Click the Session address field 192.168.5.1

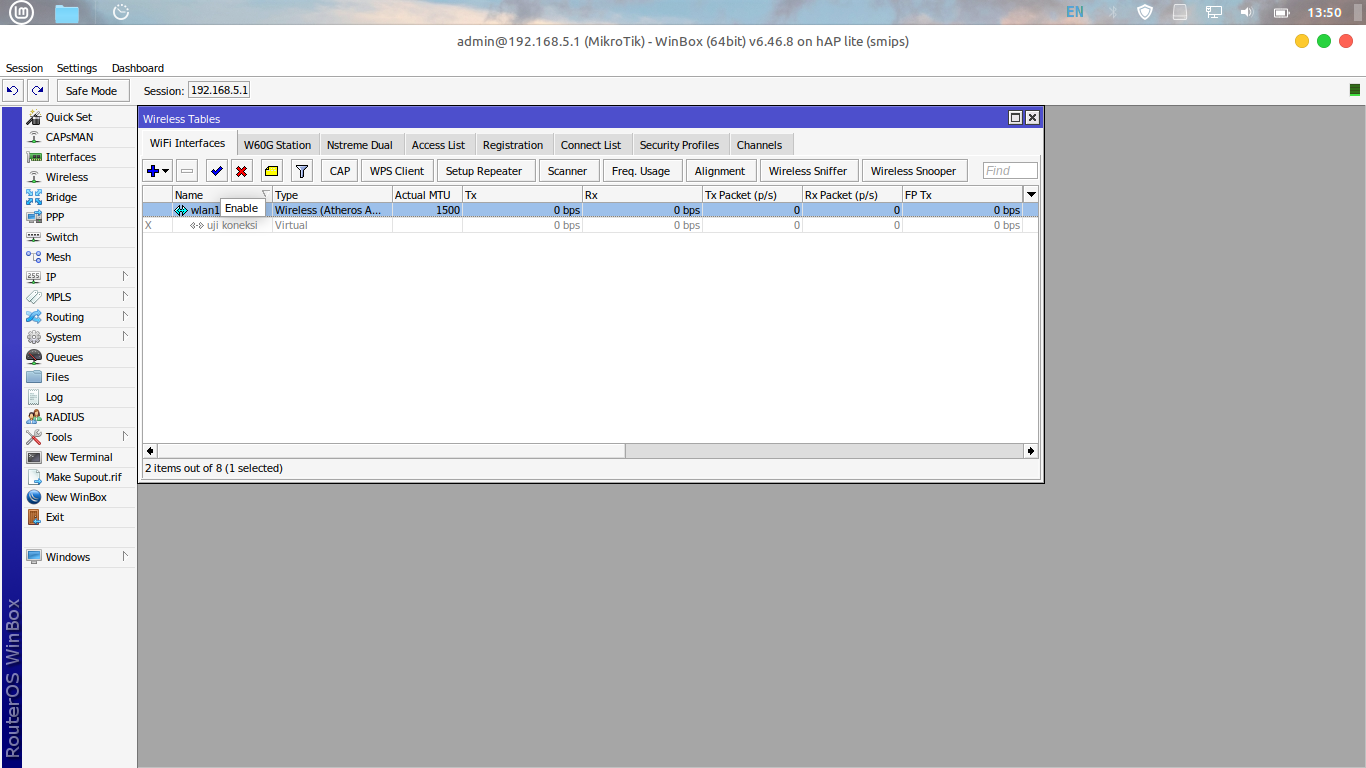coord(219,90)
